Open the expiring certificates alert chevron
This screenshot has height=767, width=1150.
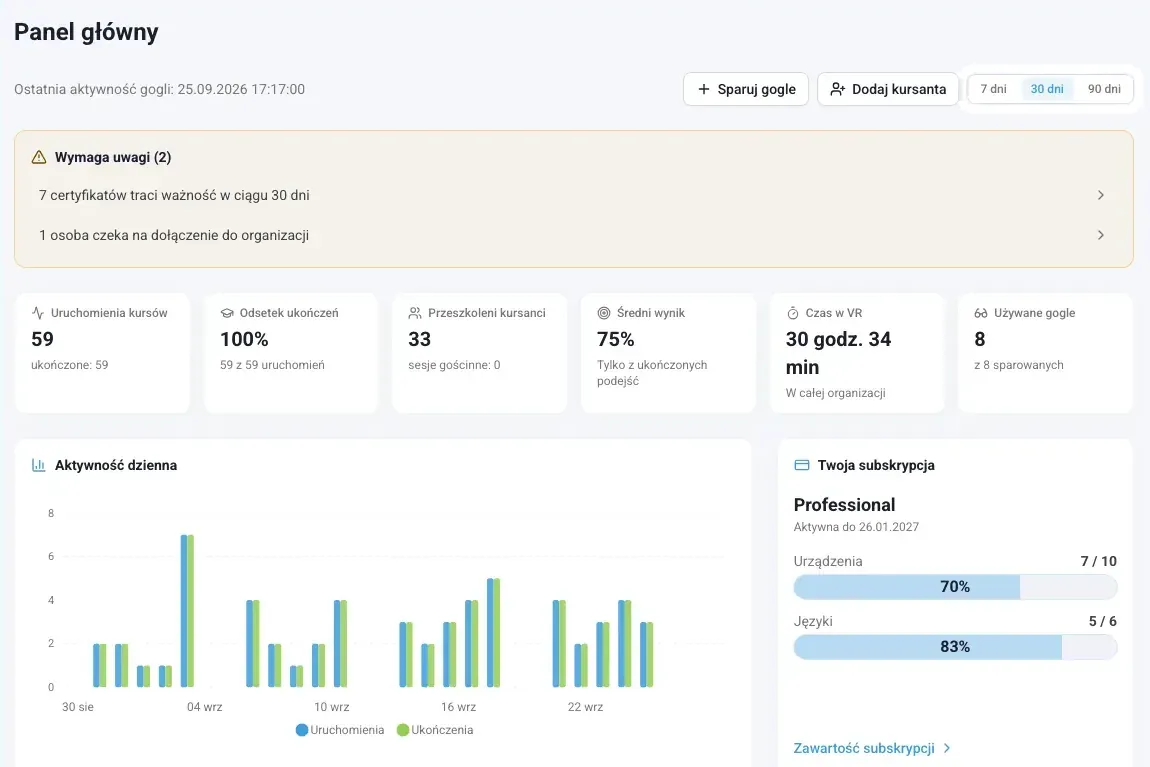[1100, 195]
